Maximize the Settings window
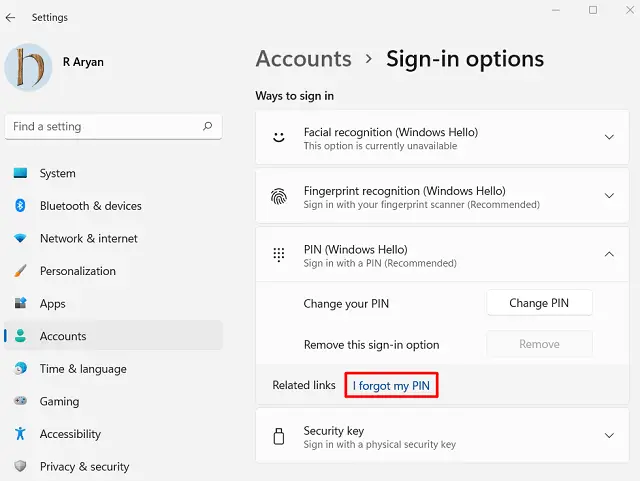The height and width of the screenshot is (481, 640). point(593,10)
